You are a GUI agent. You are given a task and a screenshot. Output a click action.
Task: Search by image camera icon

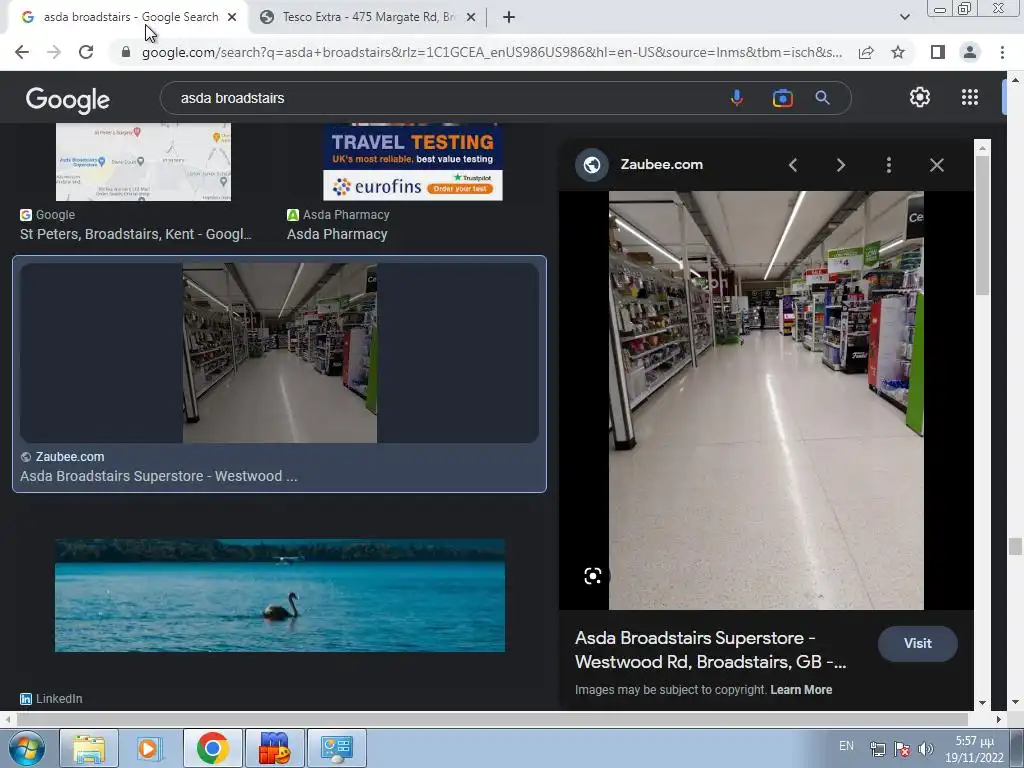(x=782, y=98)
